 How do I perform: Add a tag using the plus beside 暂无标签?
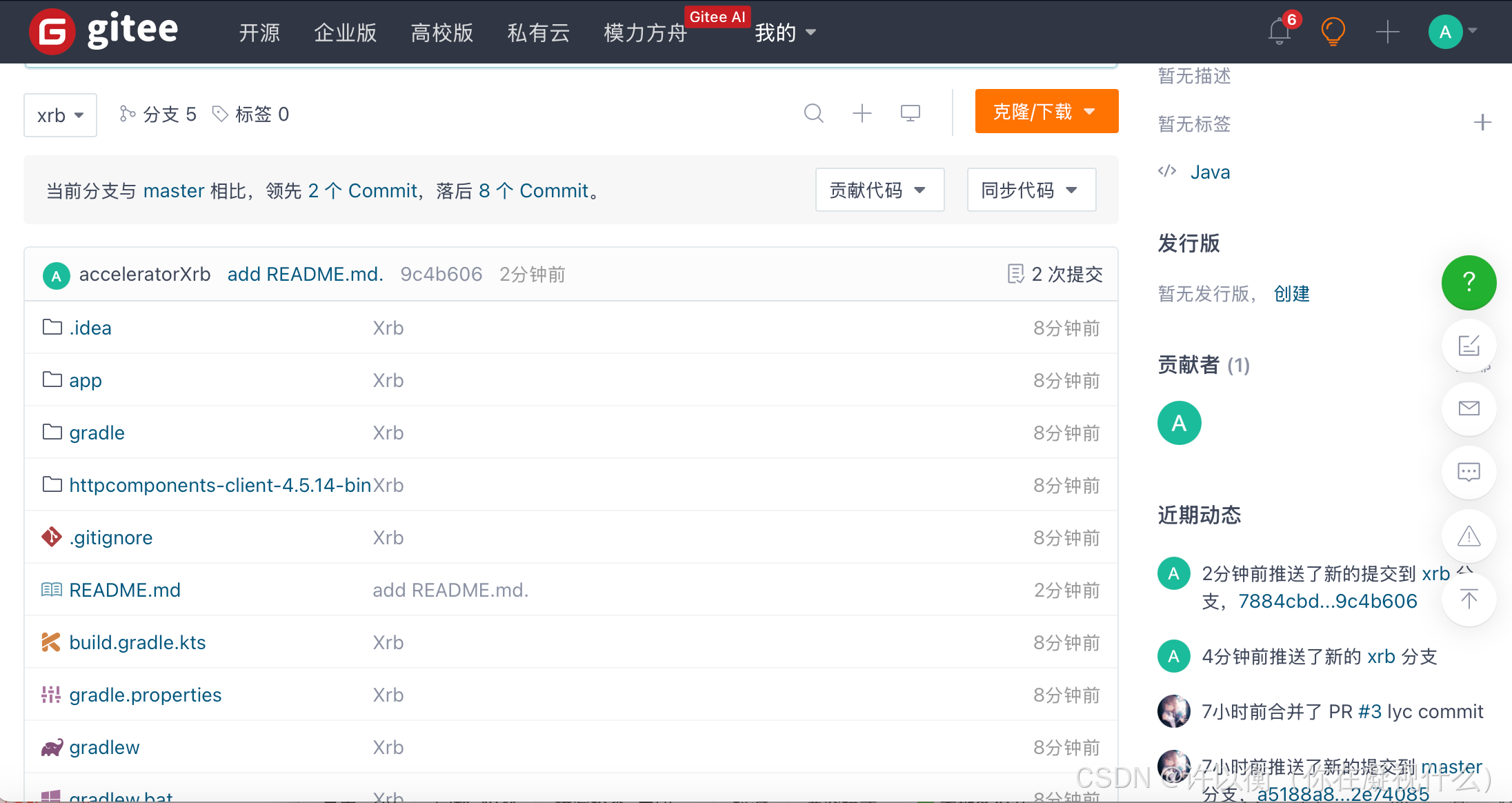1482,123
